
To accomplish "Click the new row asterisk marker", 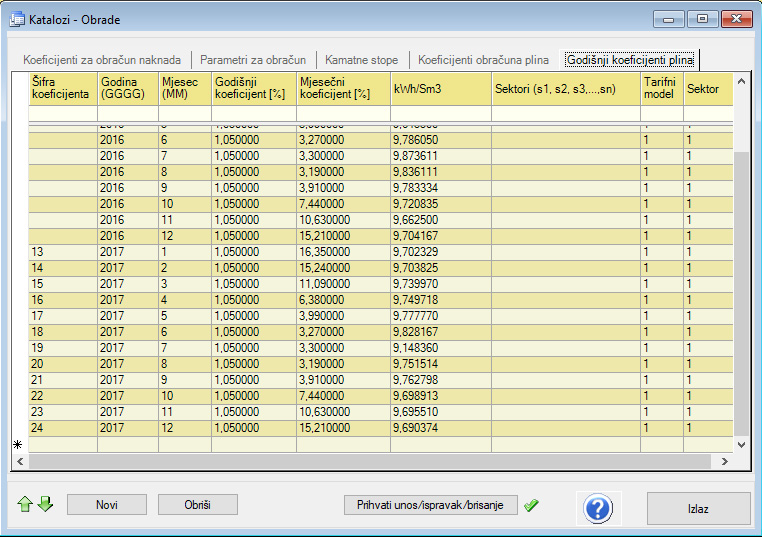I will 18,444.
